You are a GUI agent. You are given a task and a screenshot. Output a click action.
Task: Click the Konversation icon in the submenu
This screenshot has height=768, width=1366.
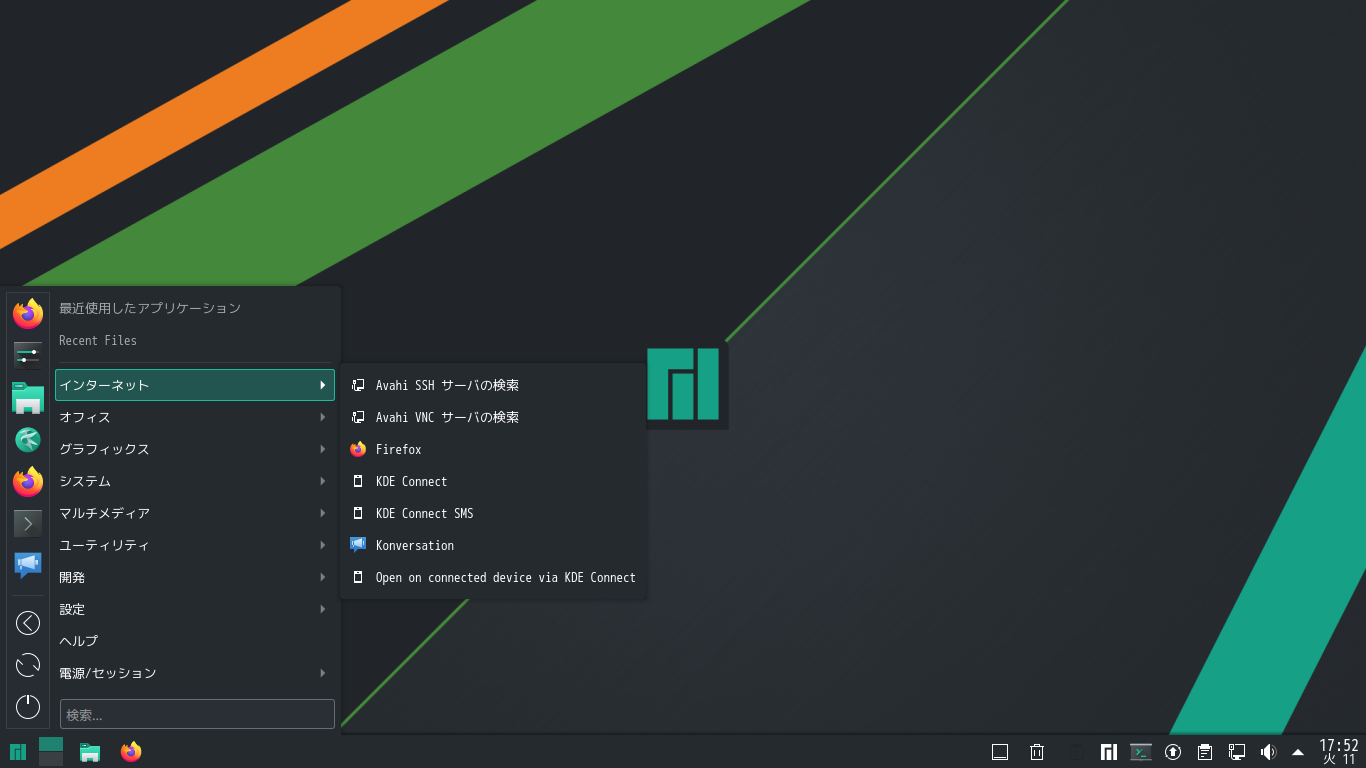pyautogui.click(x=358, y=545)
